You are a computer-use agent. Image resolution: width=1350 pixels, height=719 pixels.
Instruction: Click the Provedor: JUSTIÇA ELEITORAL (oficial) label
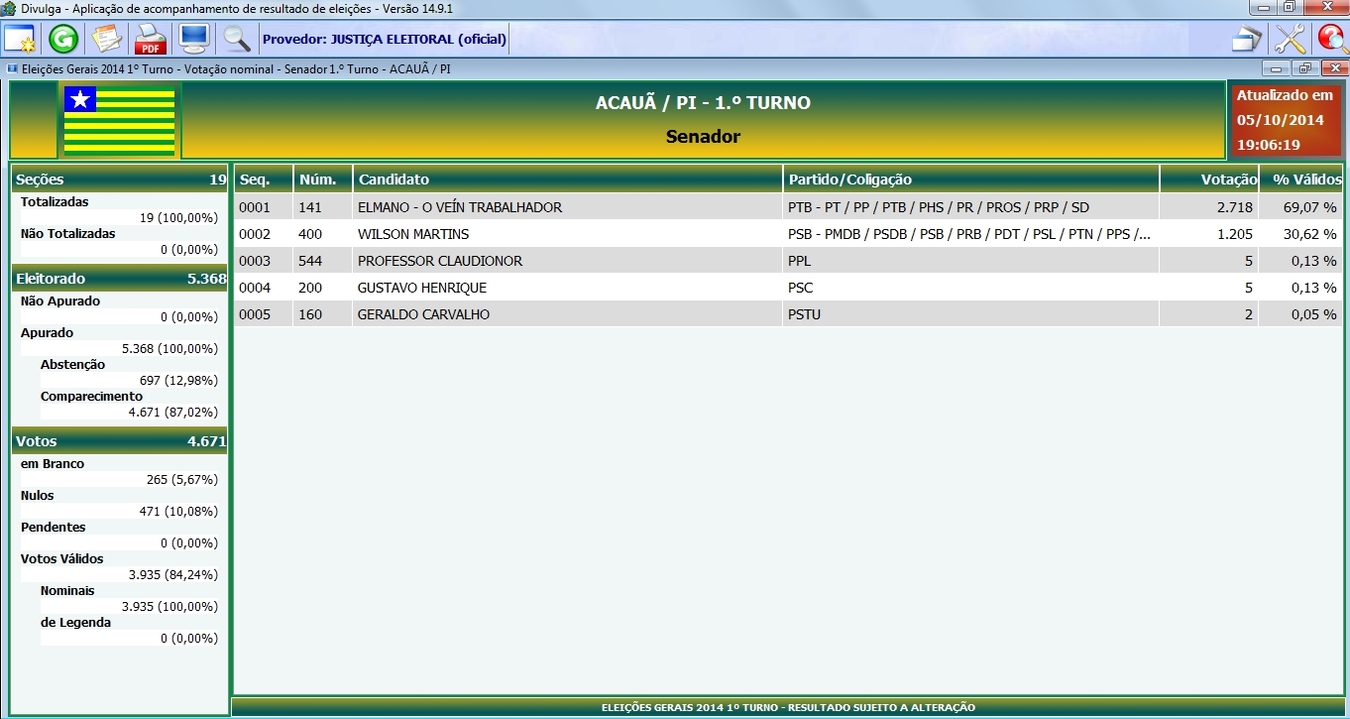click(384, 39)
